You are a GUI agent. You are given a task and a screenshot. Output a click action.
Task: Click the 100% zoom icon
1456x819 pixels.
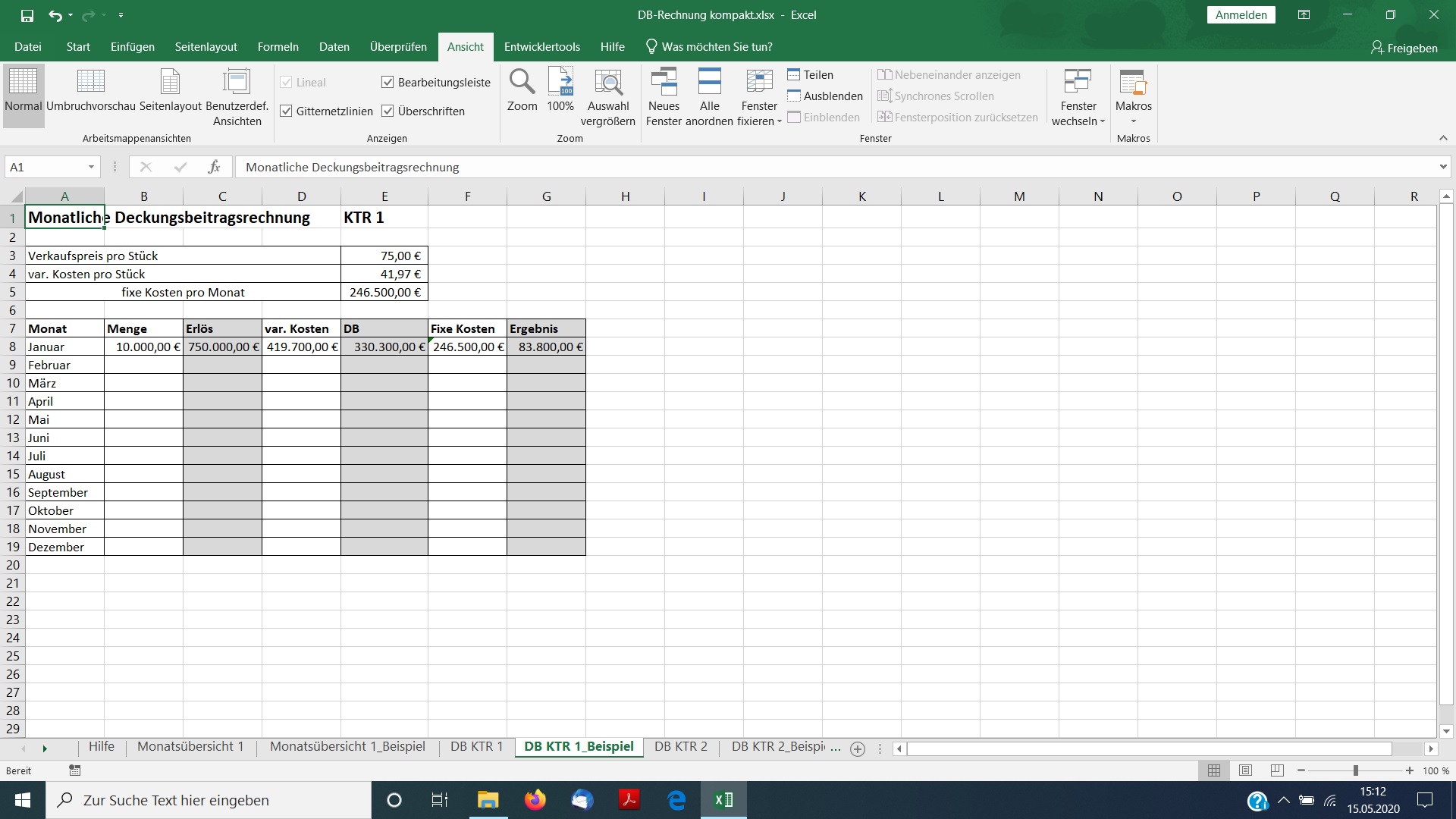coord(560,82)
